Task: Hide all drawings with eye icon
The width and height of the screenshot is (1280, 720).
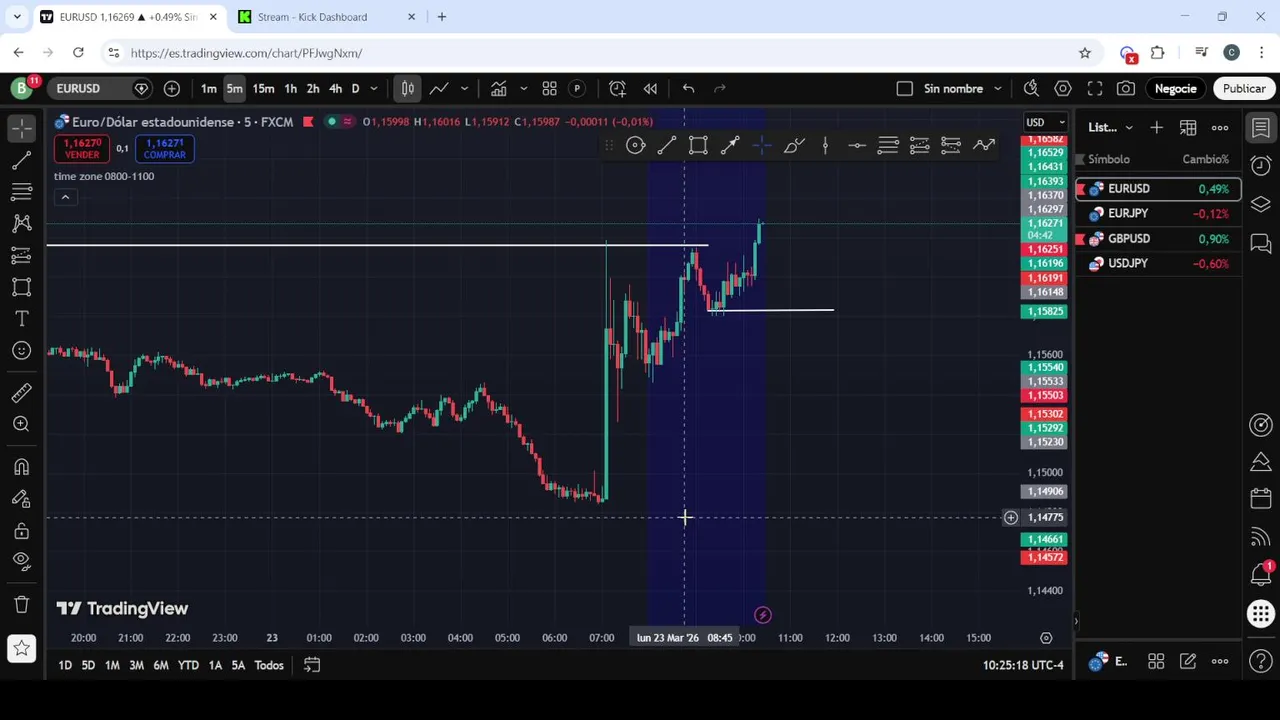Action: pyautogui.click(x=21, y=561)
